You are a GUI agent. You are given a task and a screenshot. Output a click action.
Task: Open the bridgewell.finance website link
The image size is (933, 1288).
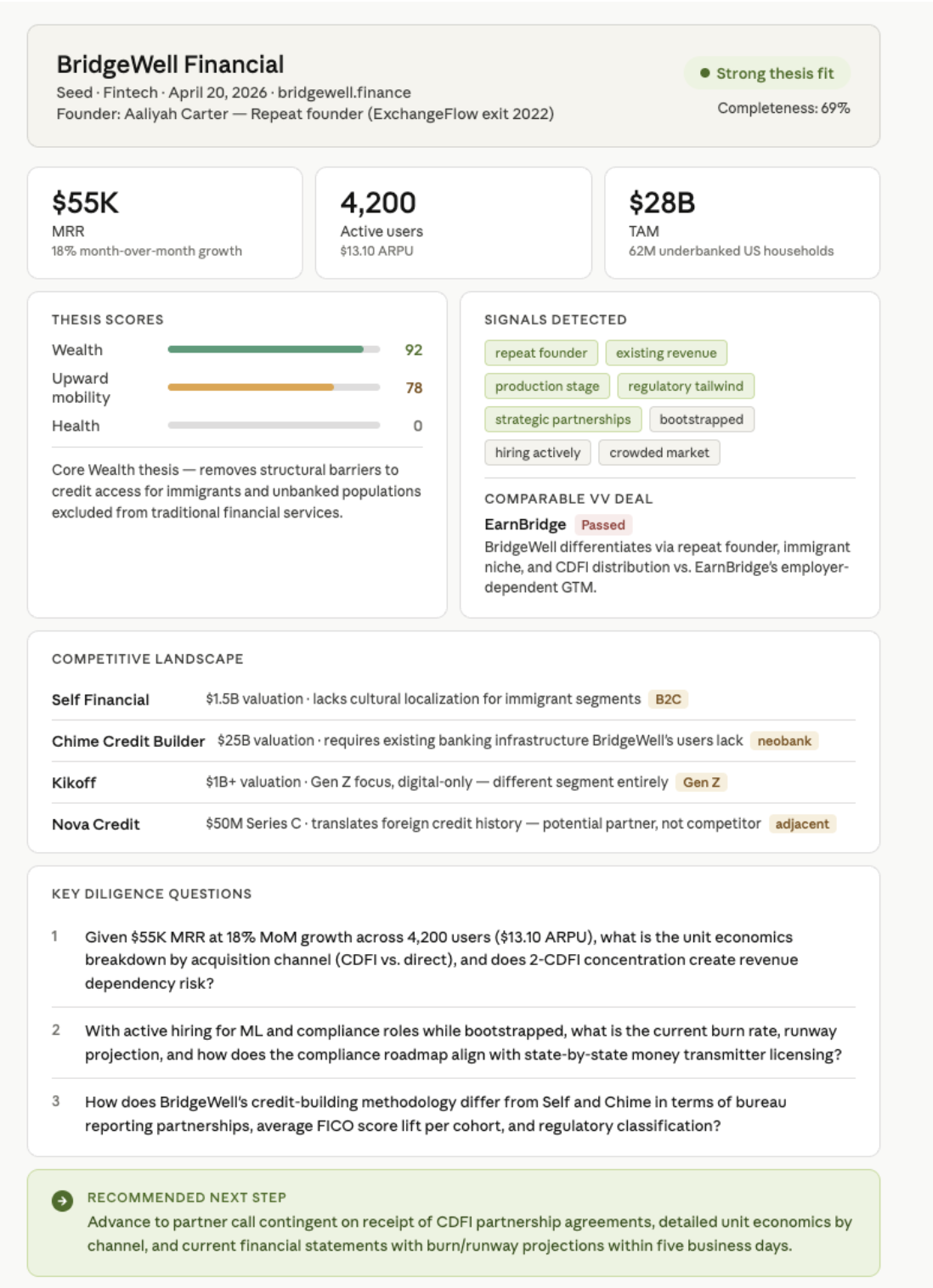[x=344, y=93]
